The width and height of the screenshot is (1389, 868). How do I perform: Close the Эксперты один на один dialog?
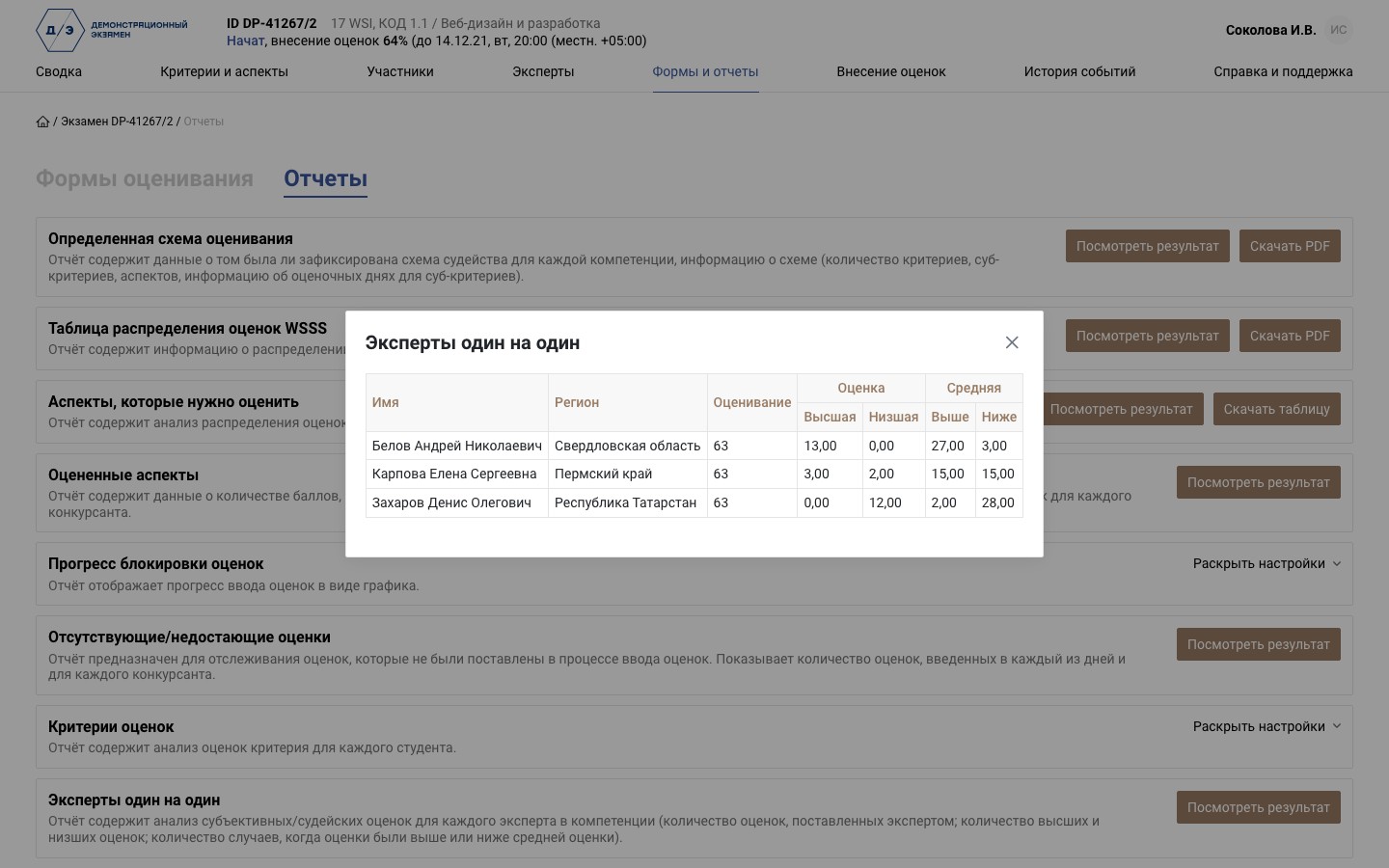[1012, 342]
